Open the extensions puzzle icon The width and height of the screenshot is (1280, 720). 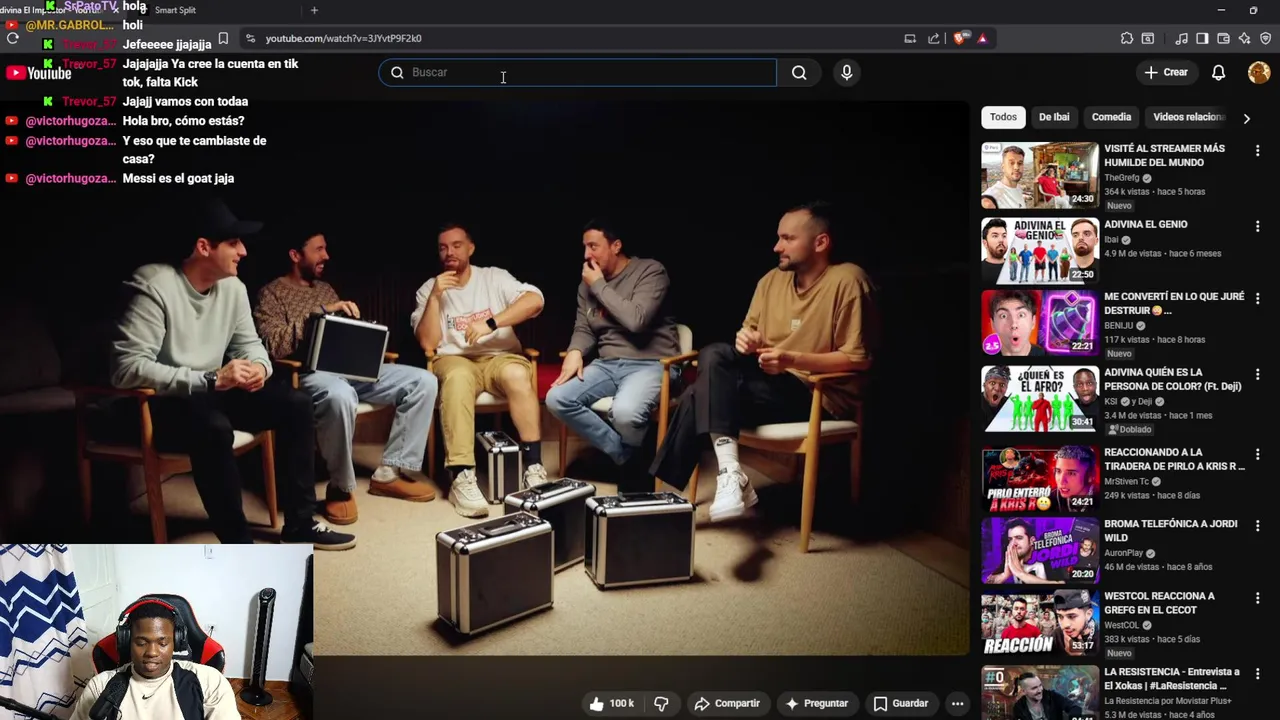[1127, 38]
